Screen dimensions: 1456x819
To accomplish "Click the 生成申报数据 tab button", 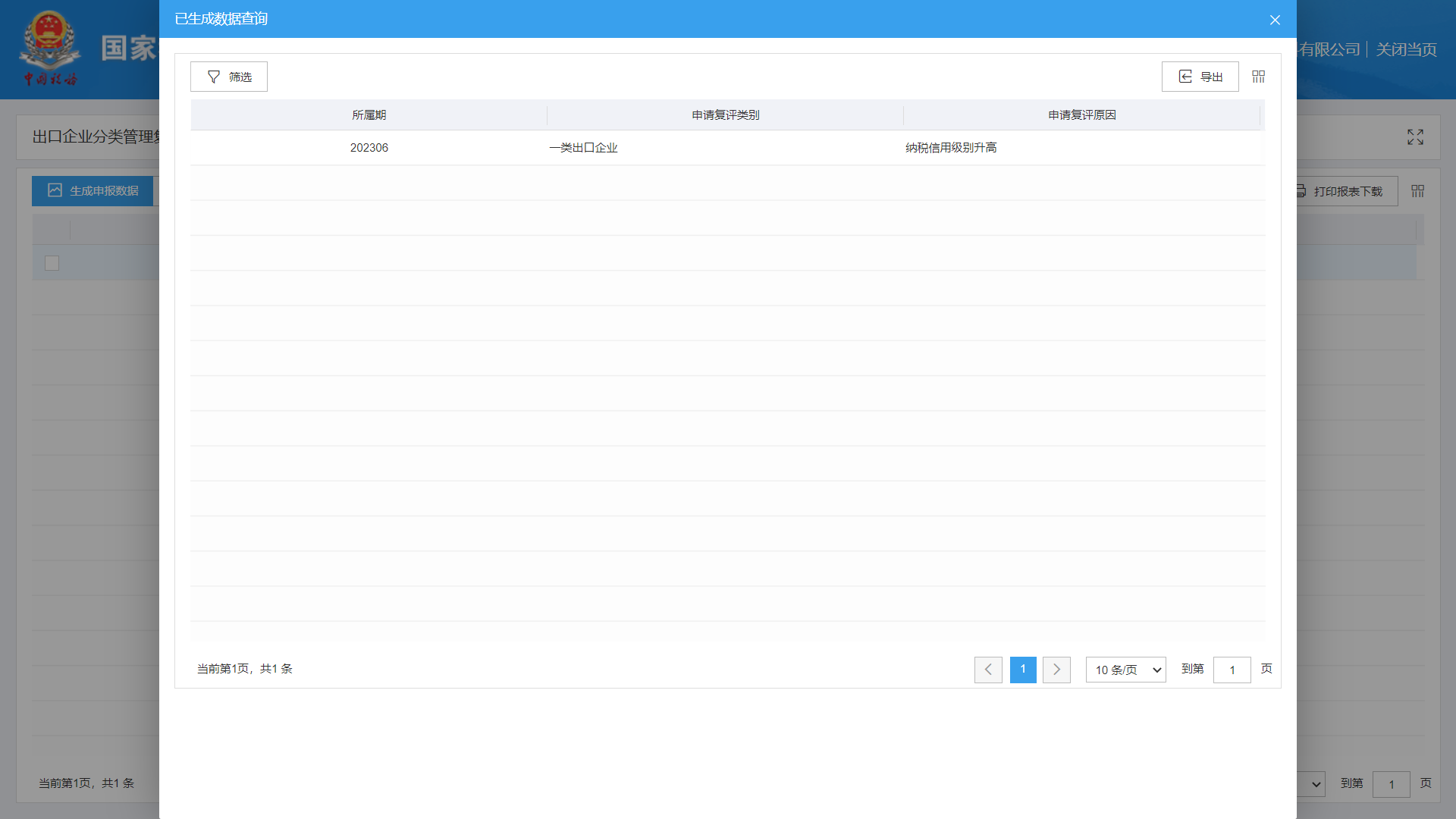I will (93, 191).
